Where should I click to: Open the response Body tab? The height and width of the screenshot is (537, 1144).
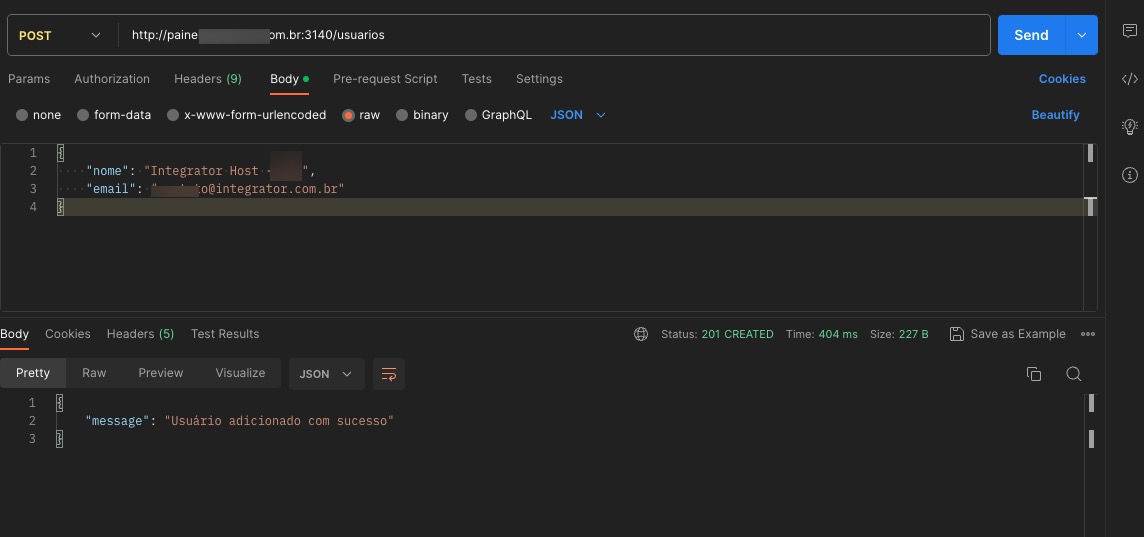pos(15,334)
